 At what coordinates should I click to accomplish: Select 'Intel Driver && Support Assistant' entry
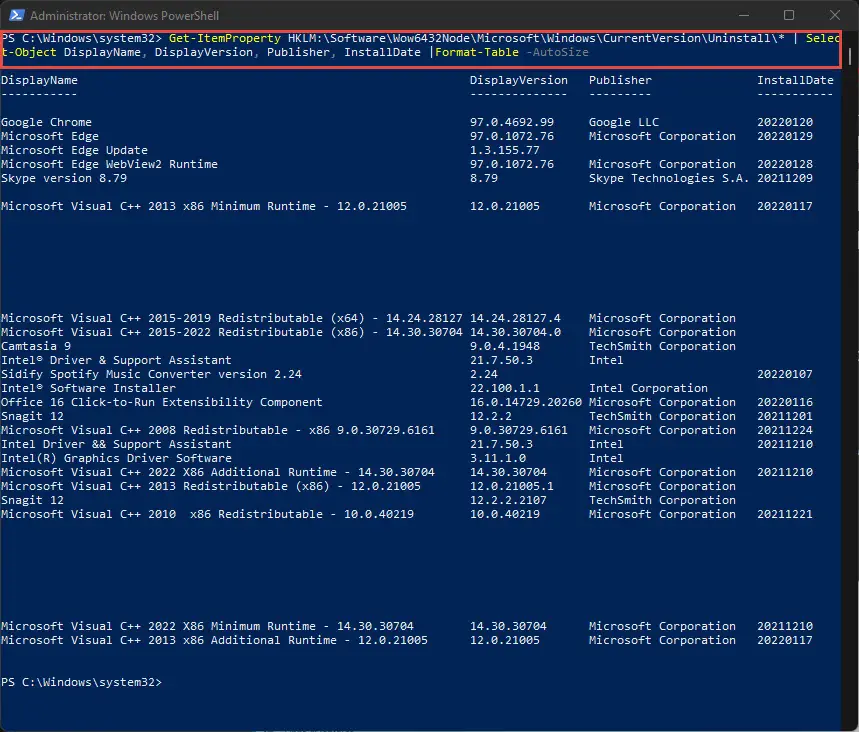[116, 444]
